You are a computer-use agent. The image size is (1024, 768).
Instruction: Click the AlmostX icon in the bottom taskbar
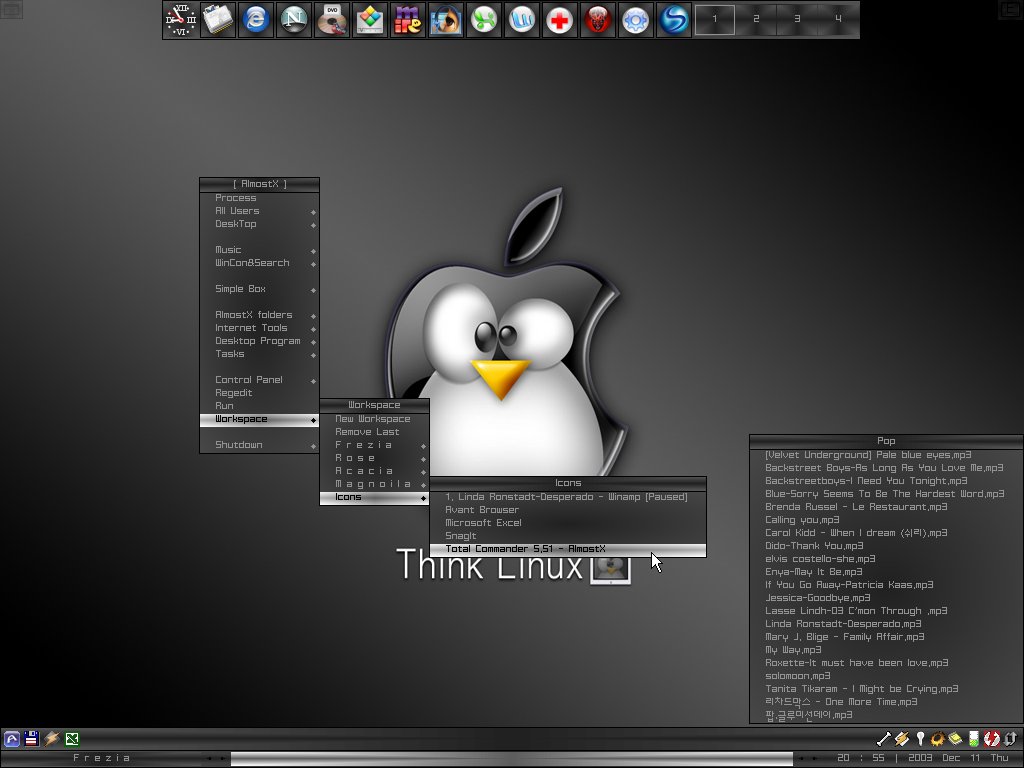[12, 739]
